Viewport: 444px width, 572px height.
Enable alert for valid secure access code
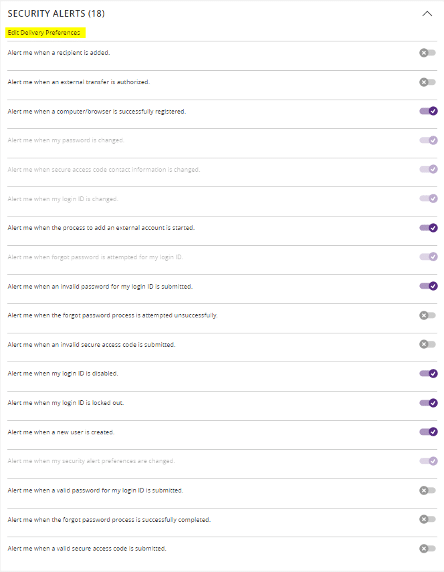[428, 548]
